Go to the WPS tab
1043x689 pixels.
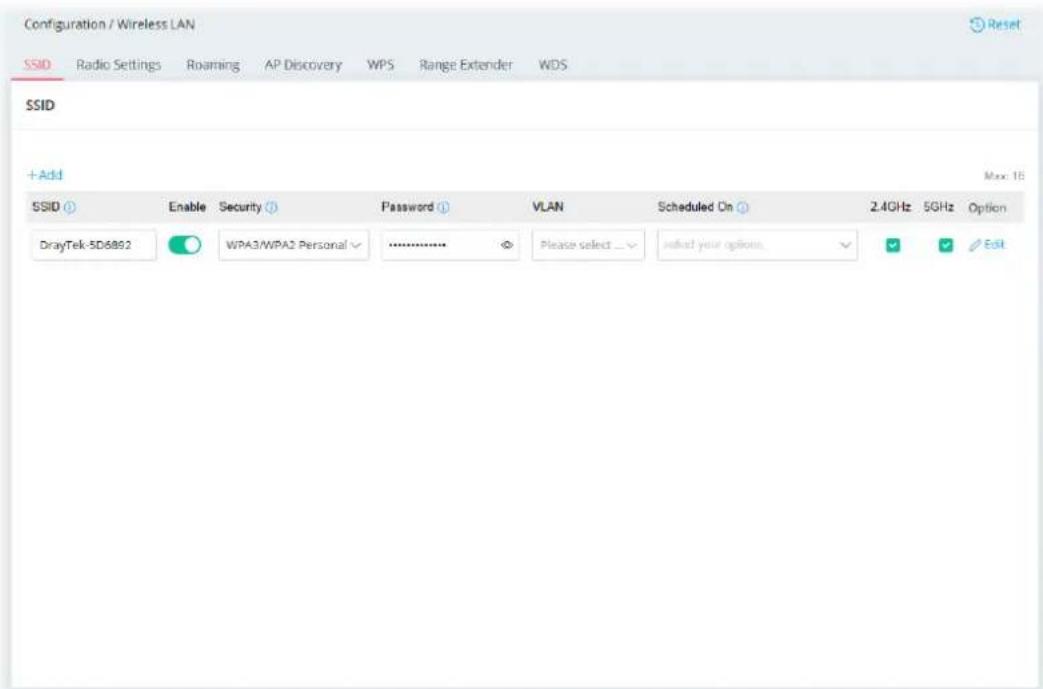pyautogui.click(x=380, y=65)
